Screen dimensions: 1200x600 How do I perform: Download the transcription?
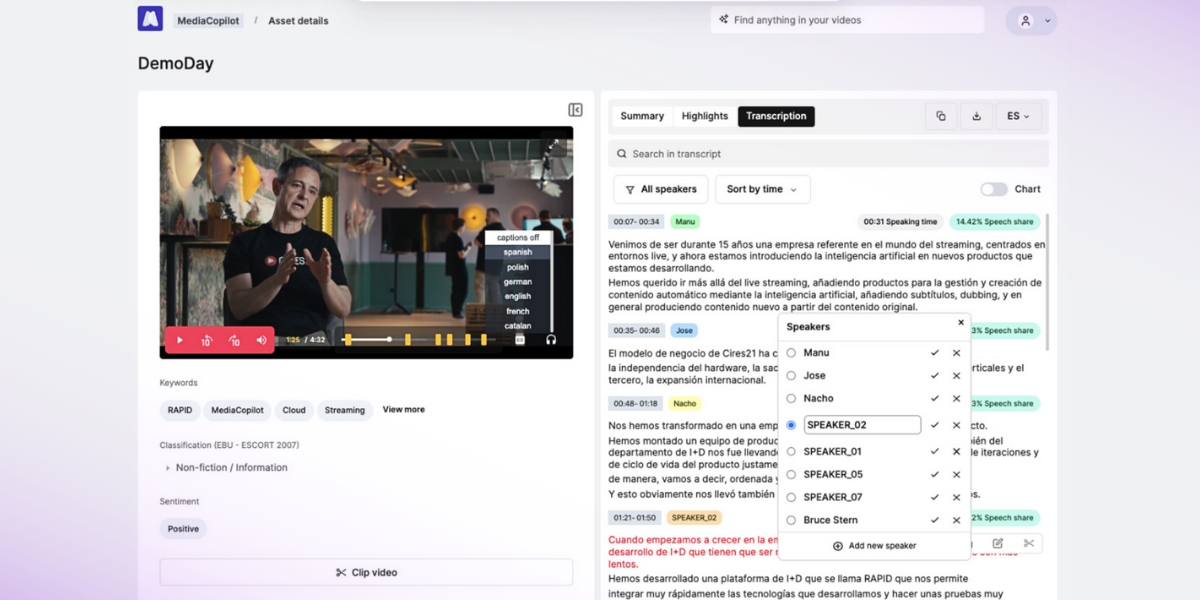tap(976, 116)
